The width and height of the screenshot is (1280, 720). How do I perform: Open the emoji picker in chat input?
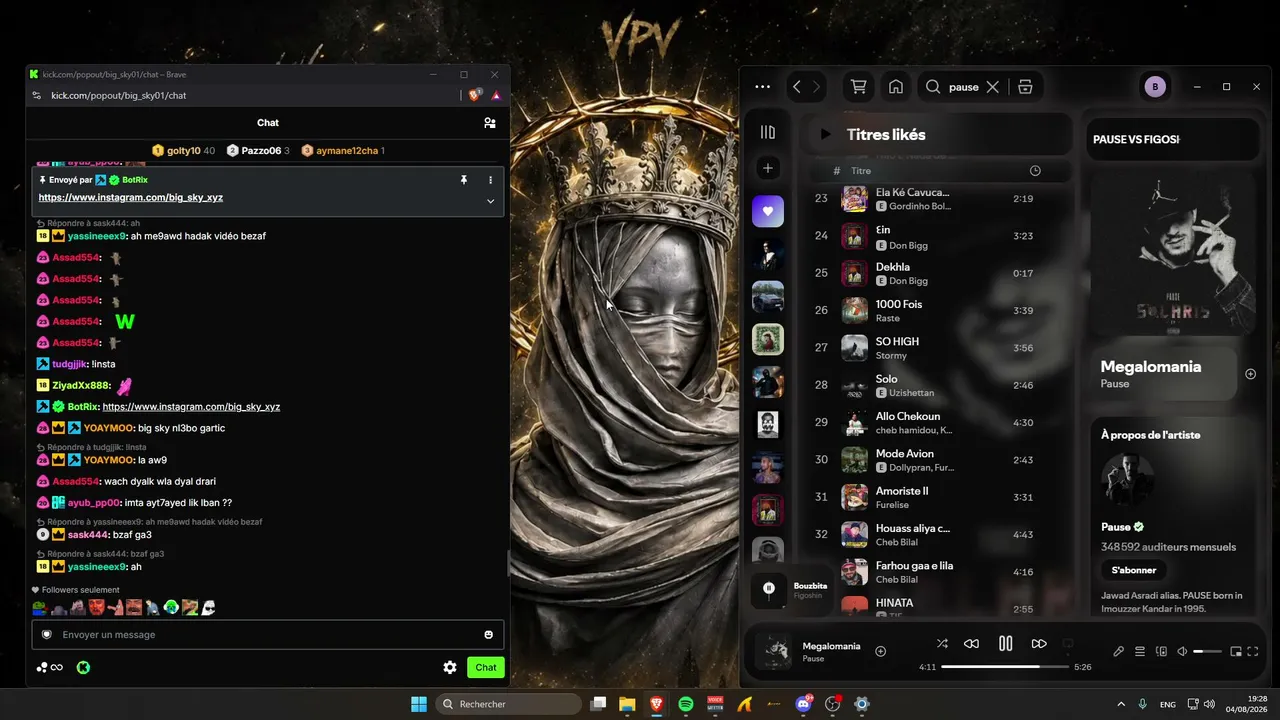(488, 635)
